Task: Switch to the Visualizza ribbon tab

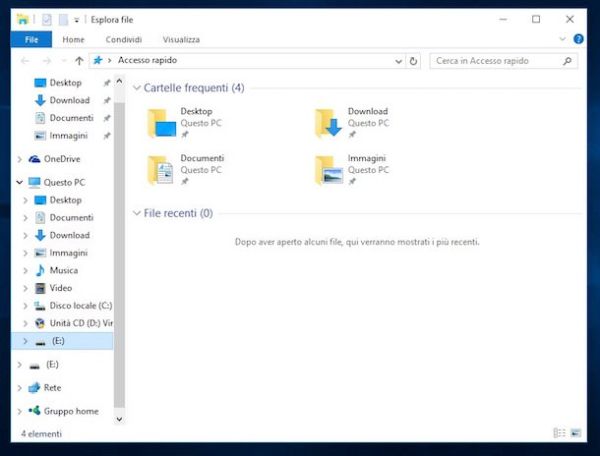Action: tap(181, 39)
